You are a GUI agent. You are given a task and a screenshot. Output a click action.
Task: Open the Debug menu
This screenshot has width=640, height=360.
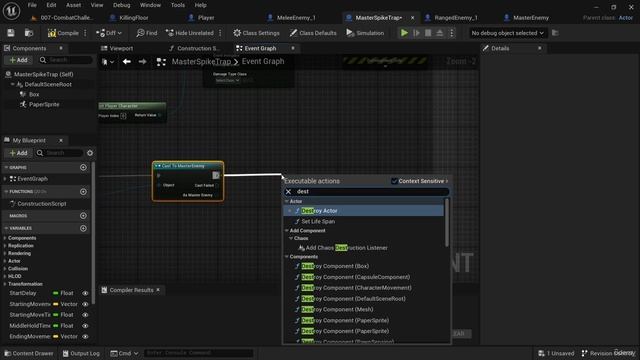pyautogui.click(x=121, y=5)
